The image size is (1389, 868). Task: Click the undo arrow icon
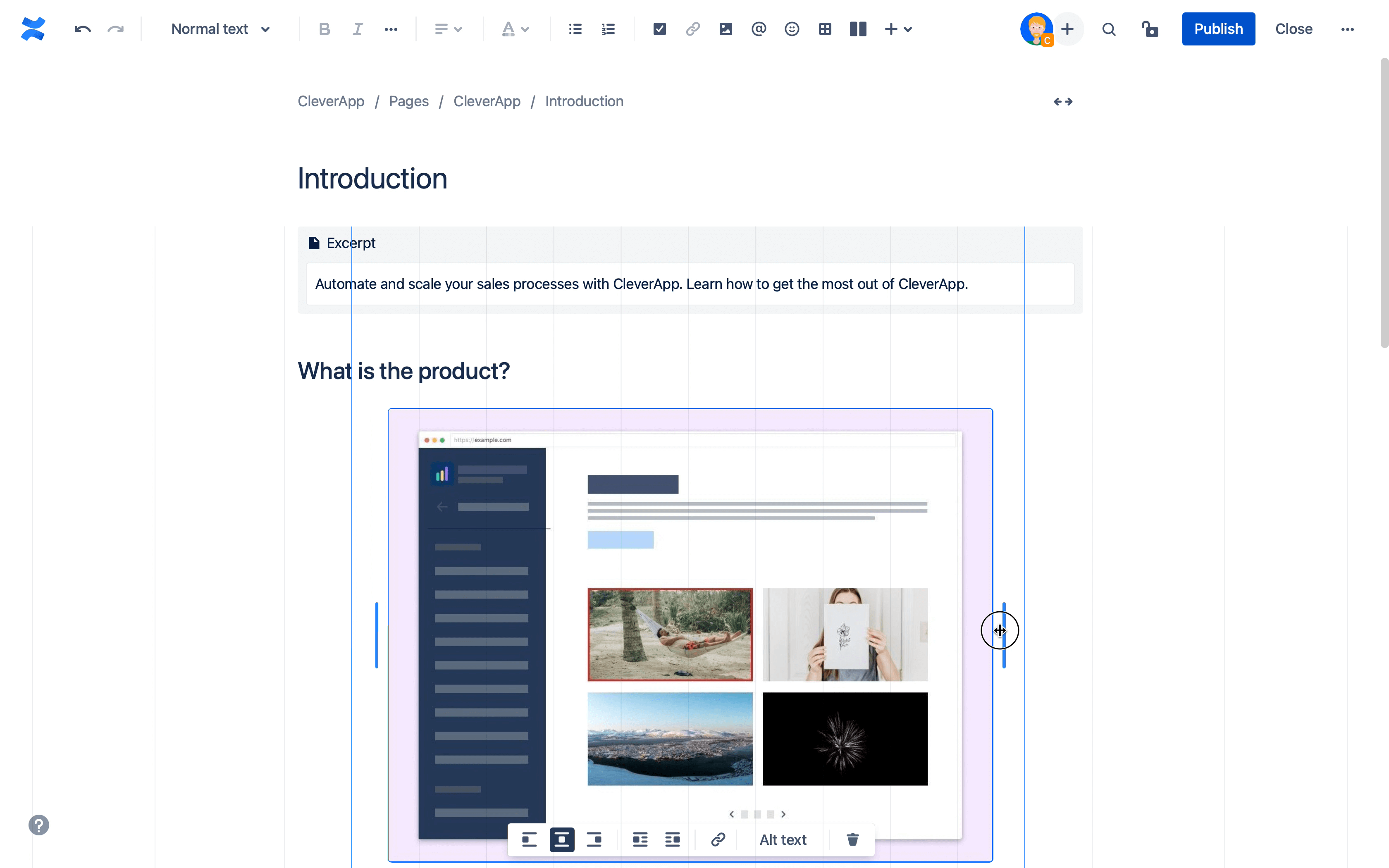click(83, 29)
